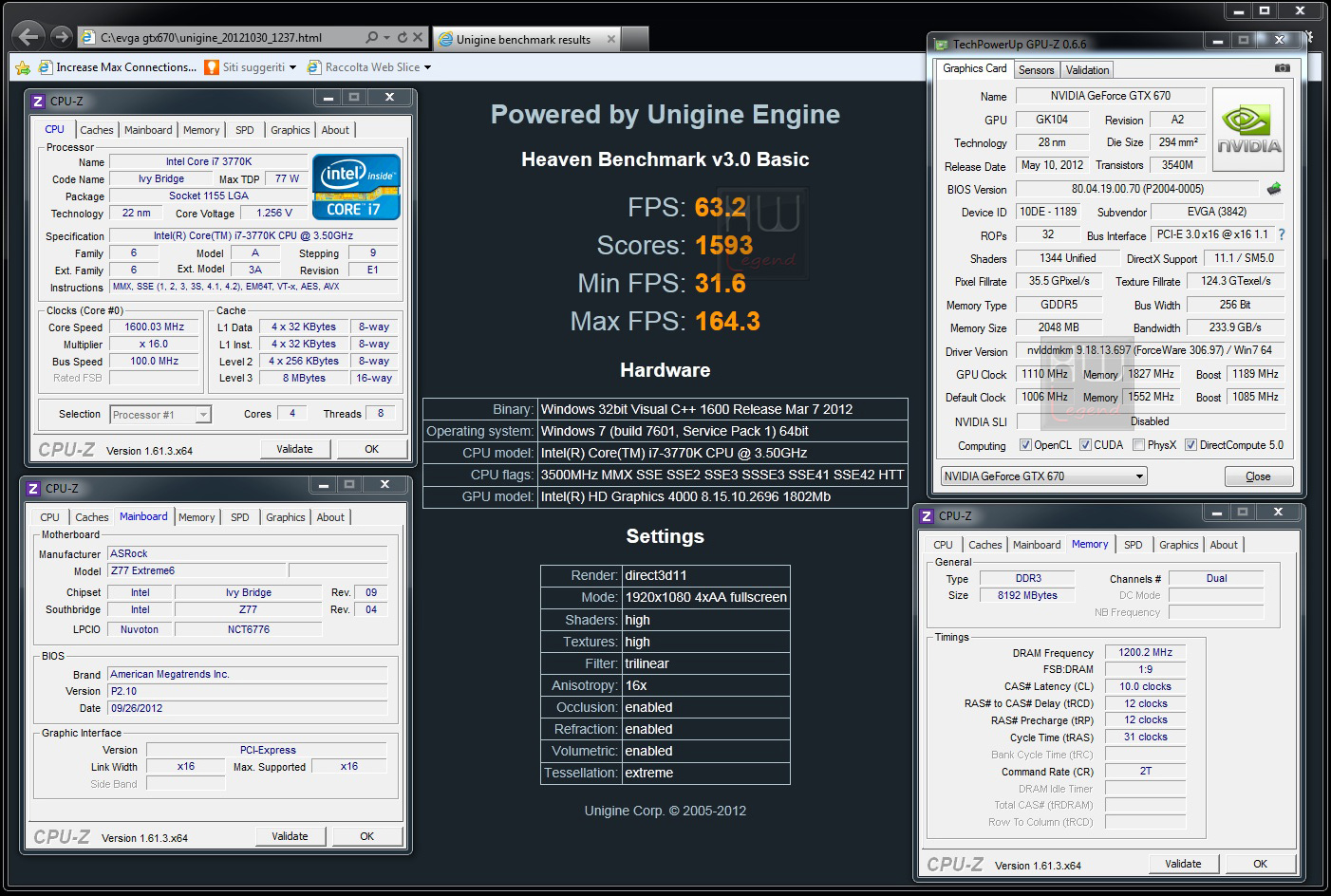Open the Siti suggeriti favorites dropdown

pos(292,67)
